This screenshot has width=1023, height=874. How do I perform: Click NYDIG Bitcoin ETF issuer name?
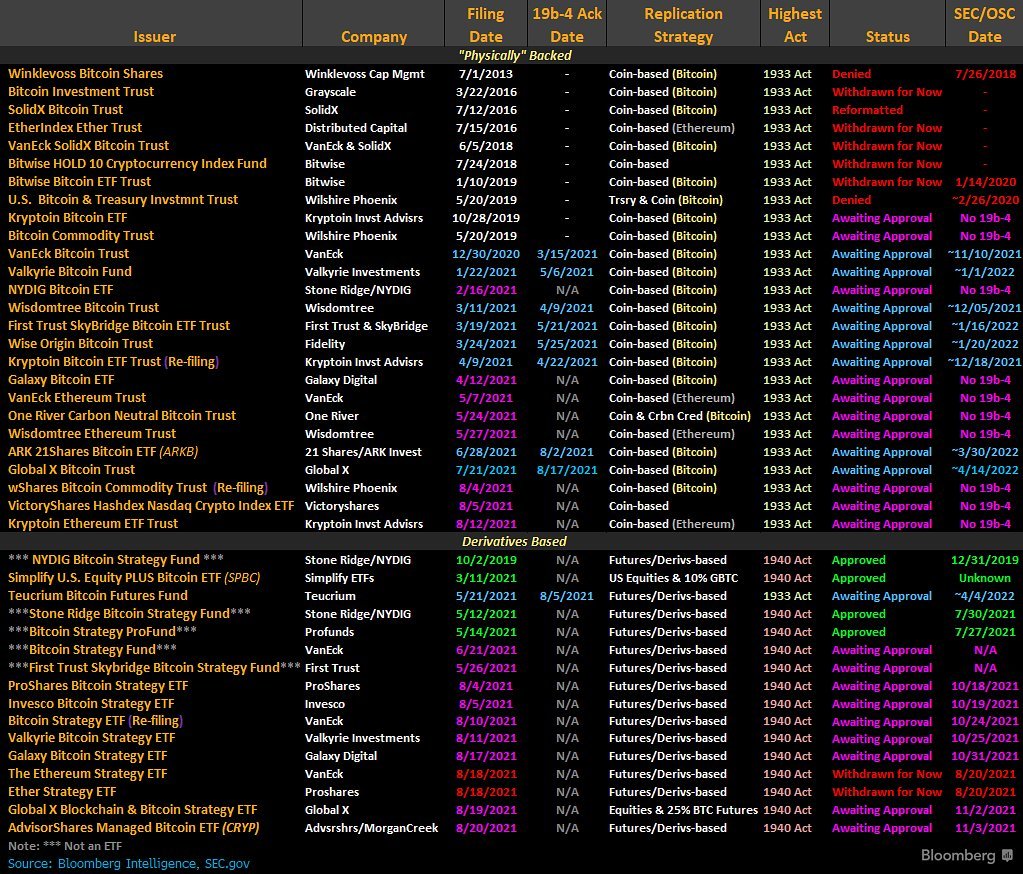61,290
